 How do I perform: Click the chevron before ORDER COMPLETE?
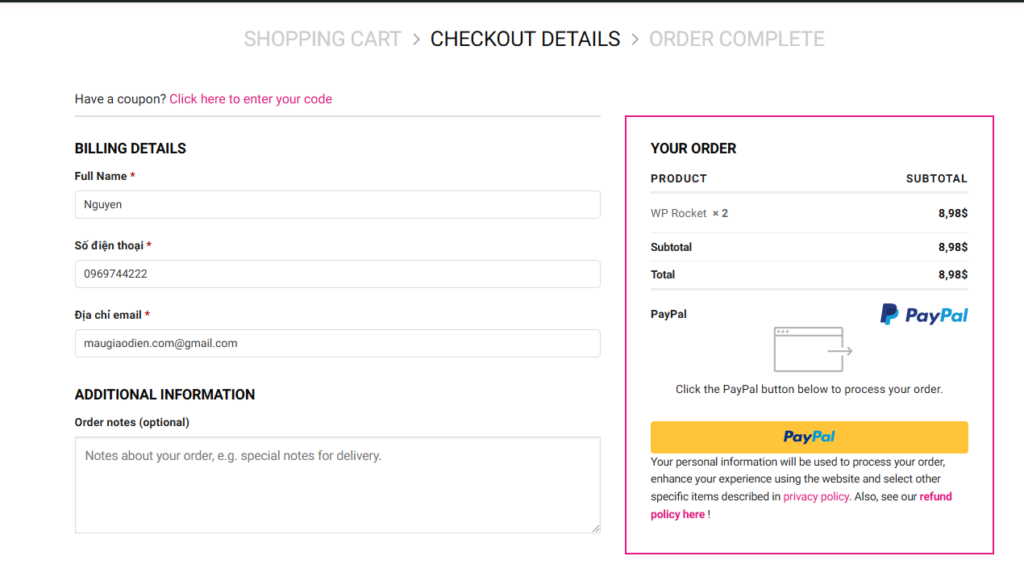tap(635, 40)
